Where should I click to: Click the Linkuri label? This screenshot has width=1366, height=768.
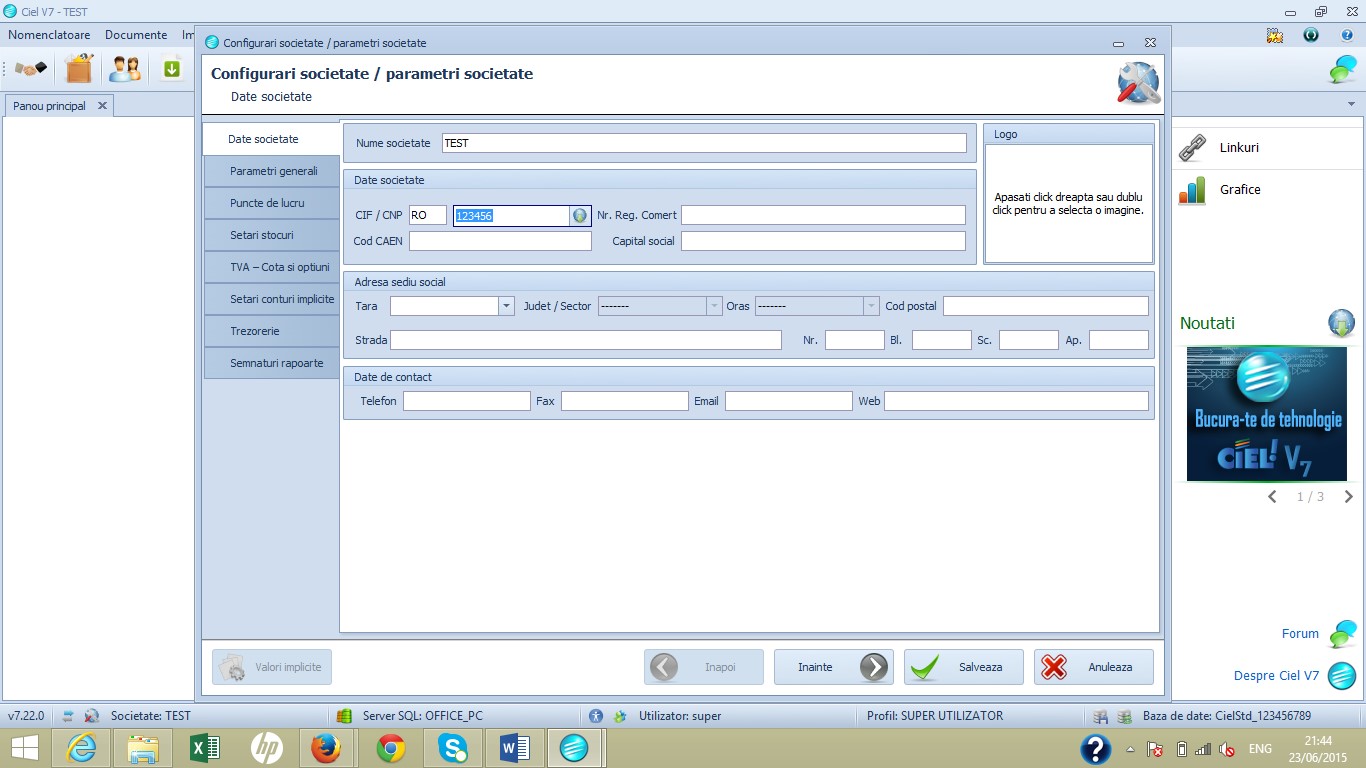pos(1239,148)
